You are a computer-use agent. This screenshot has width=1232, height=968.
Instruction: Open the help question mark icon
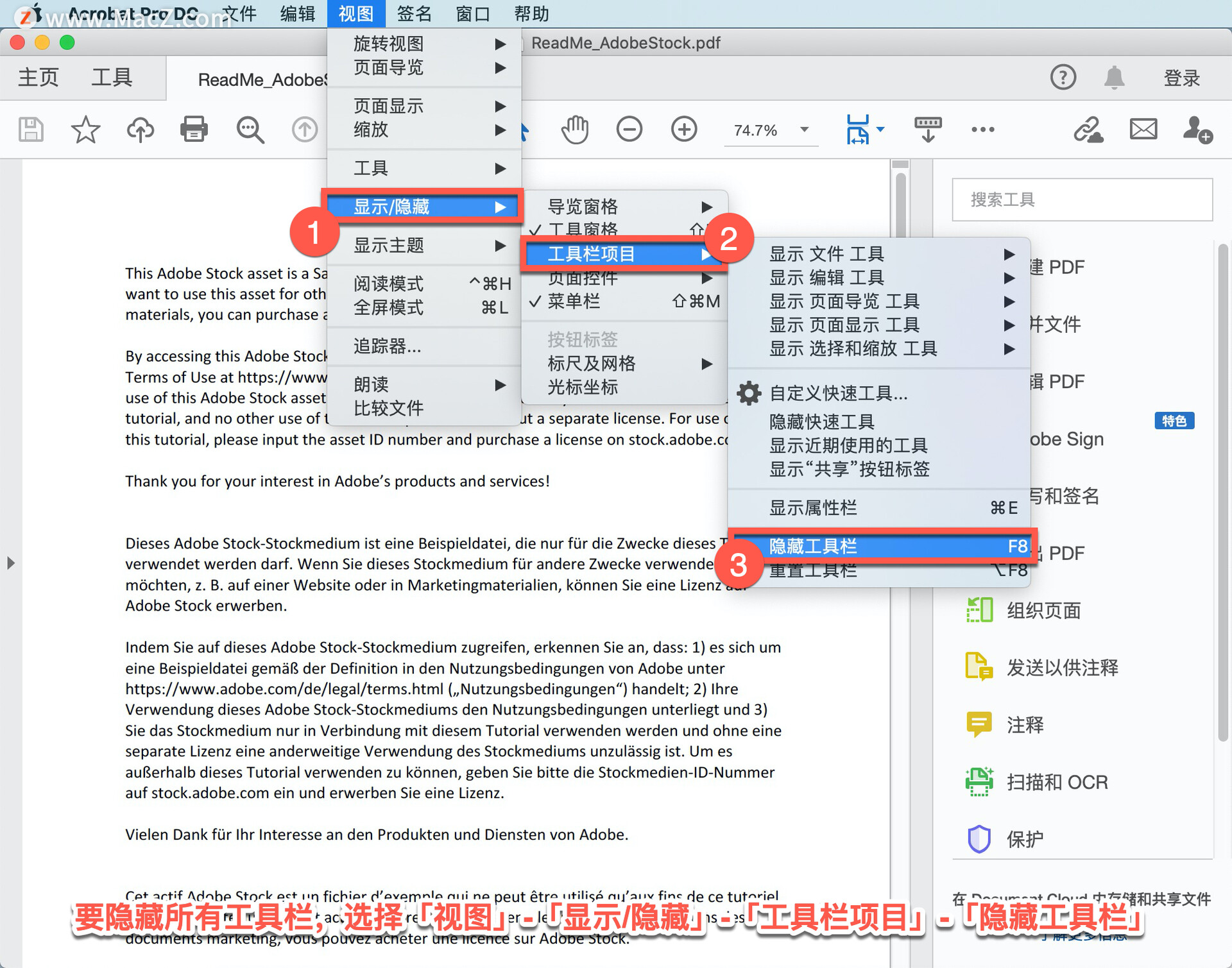1063,78
